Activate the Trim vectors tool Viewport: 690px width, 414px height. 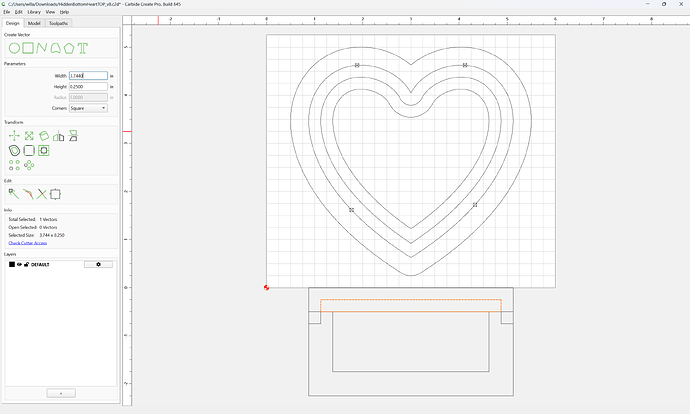[41, 194]
